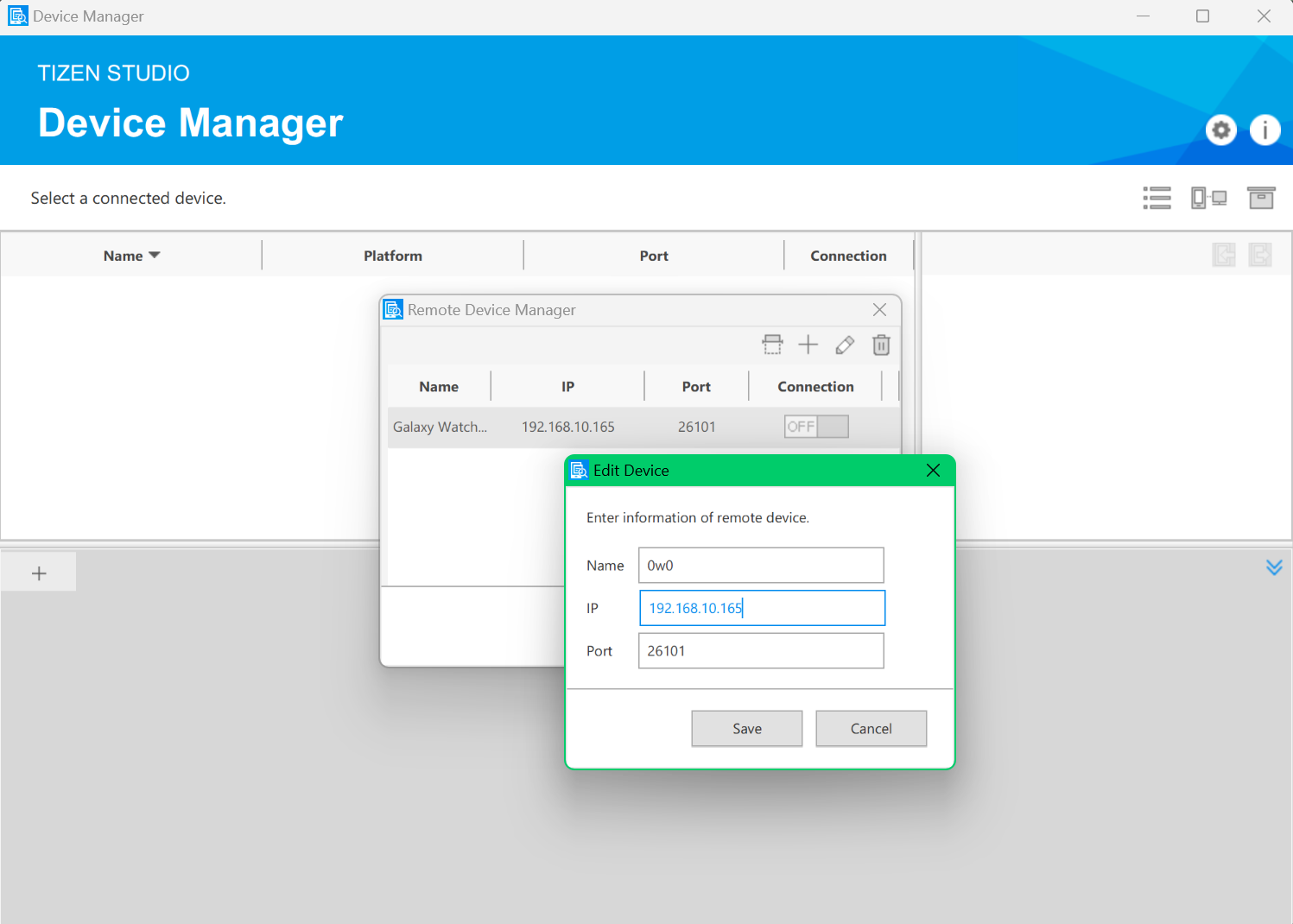Add a new tab with plus button
1293x924 pixels.
click(39, 573)
